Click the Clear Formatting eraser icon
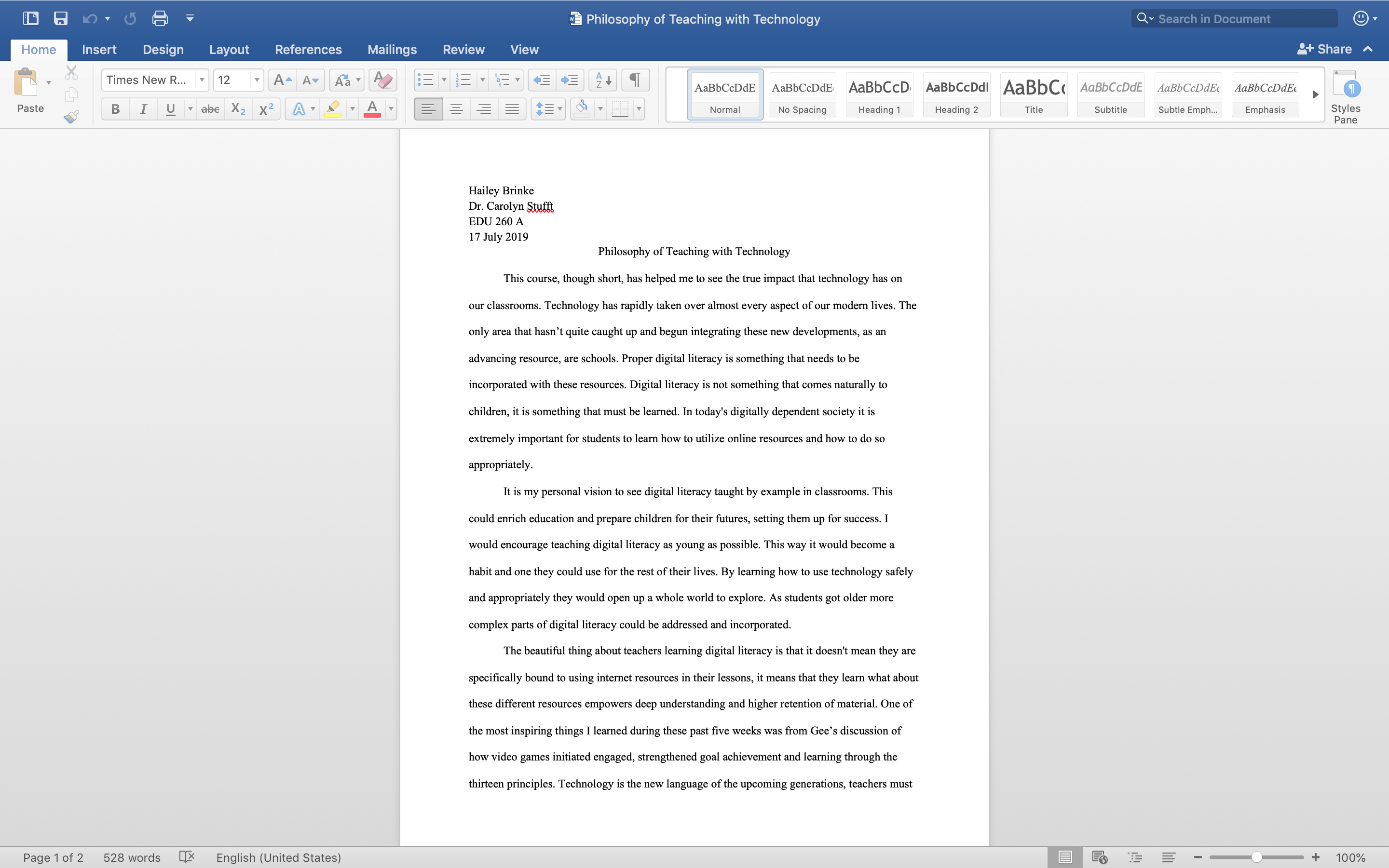This screenshot has height=868, width=1389. point(383,80)
